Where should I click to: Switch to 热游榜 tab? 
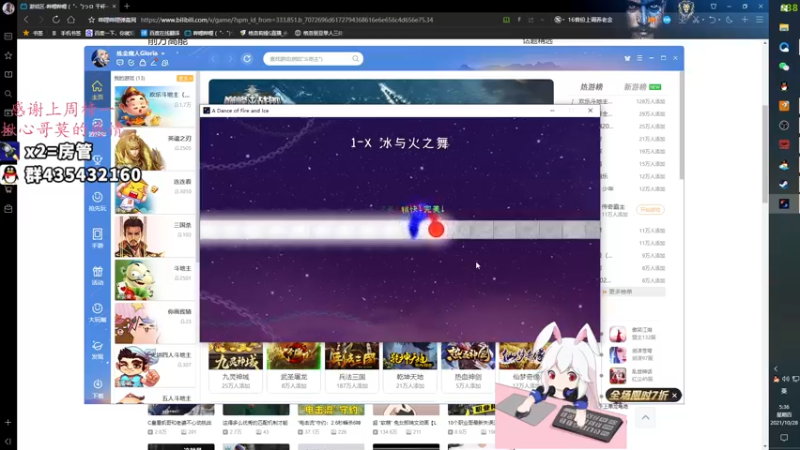tap(591, 87)
